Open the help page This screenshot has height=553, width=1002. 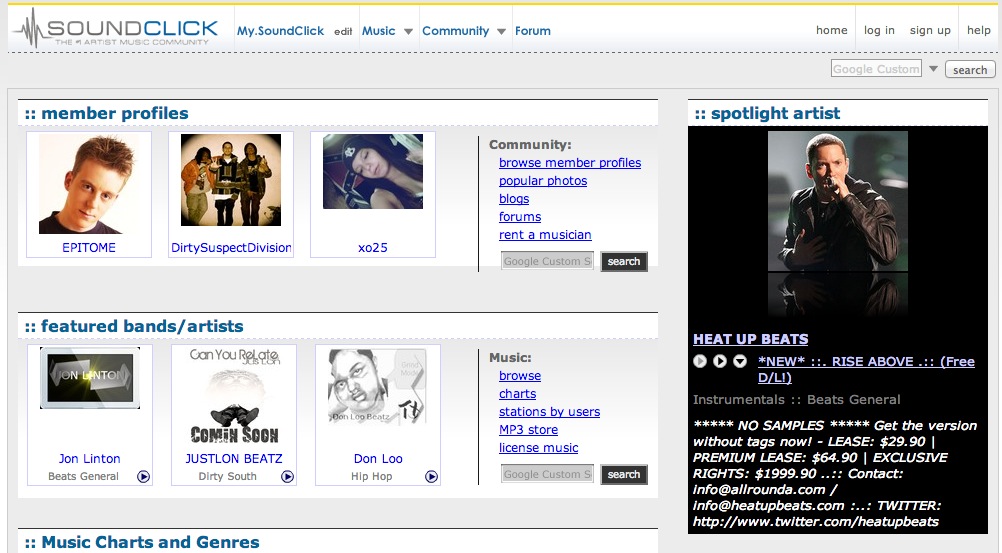click(x=978, y=30)
